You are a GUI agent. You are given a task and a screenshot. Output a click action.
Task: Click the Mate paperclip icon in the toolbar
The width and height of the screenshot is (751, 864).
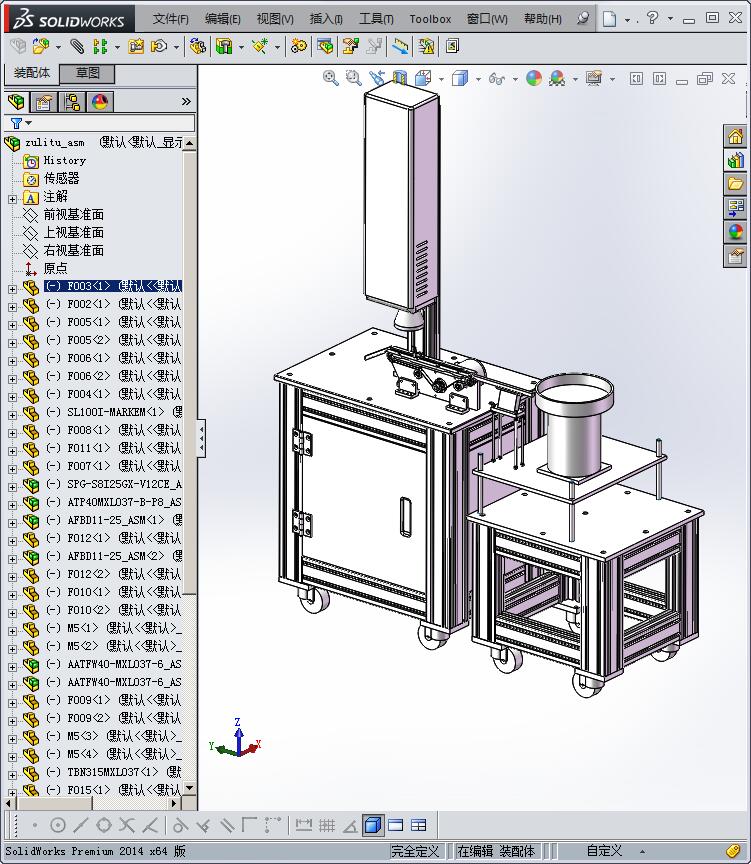coord(77,46)
